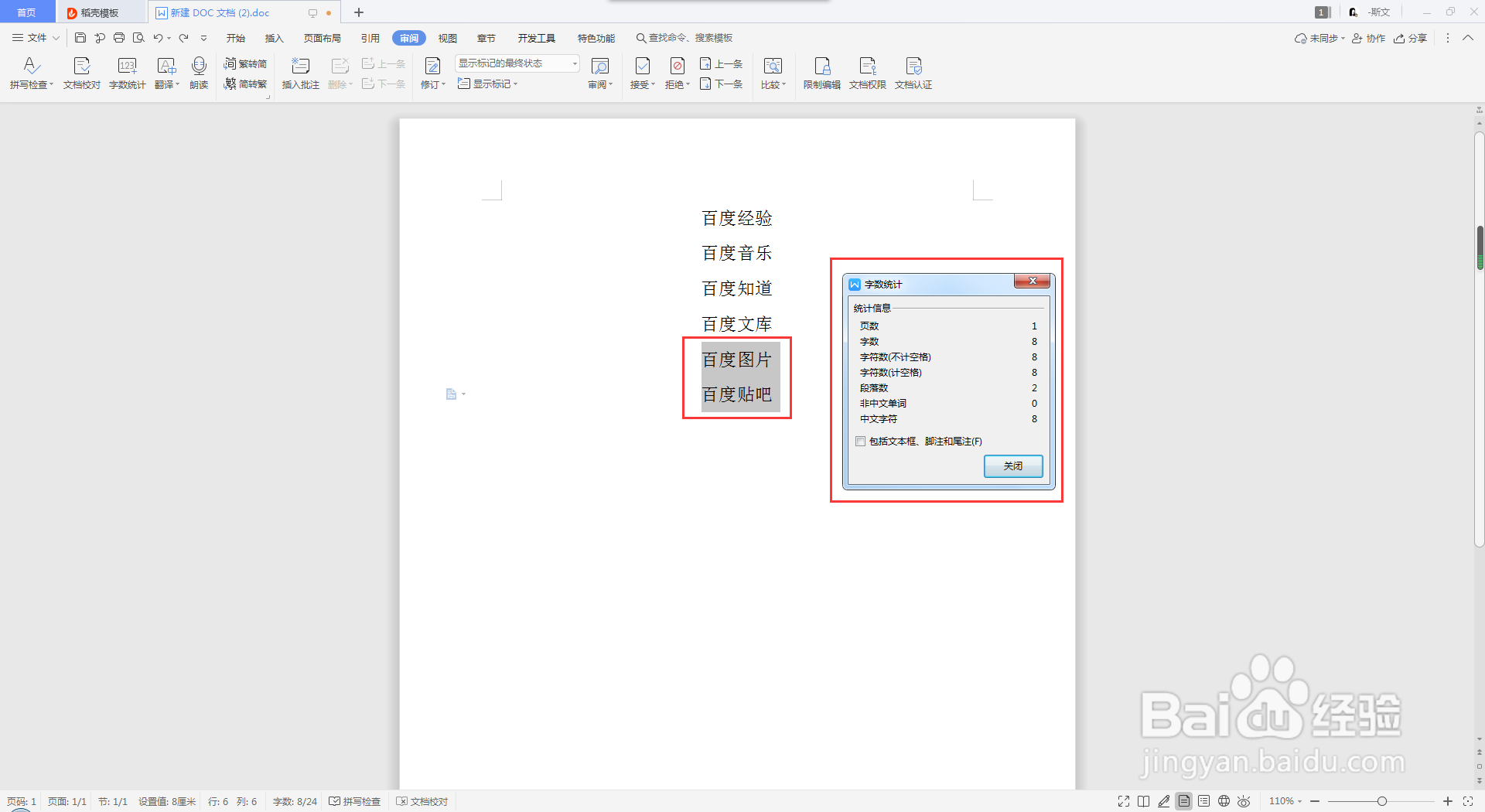Viewport: 1485px width, 812px height.
Task: Convert simplified to traditional (简转繁)
Action: (x=245, y=84)
